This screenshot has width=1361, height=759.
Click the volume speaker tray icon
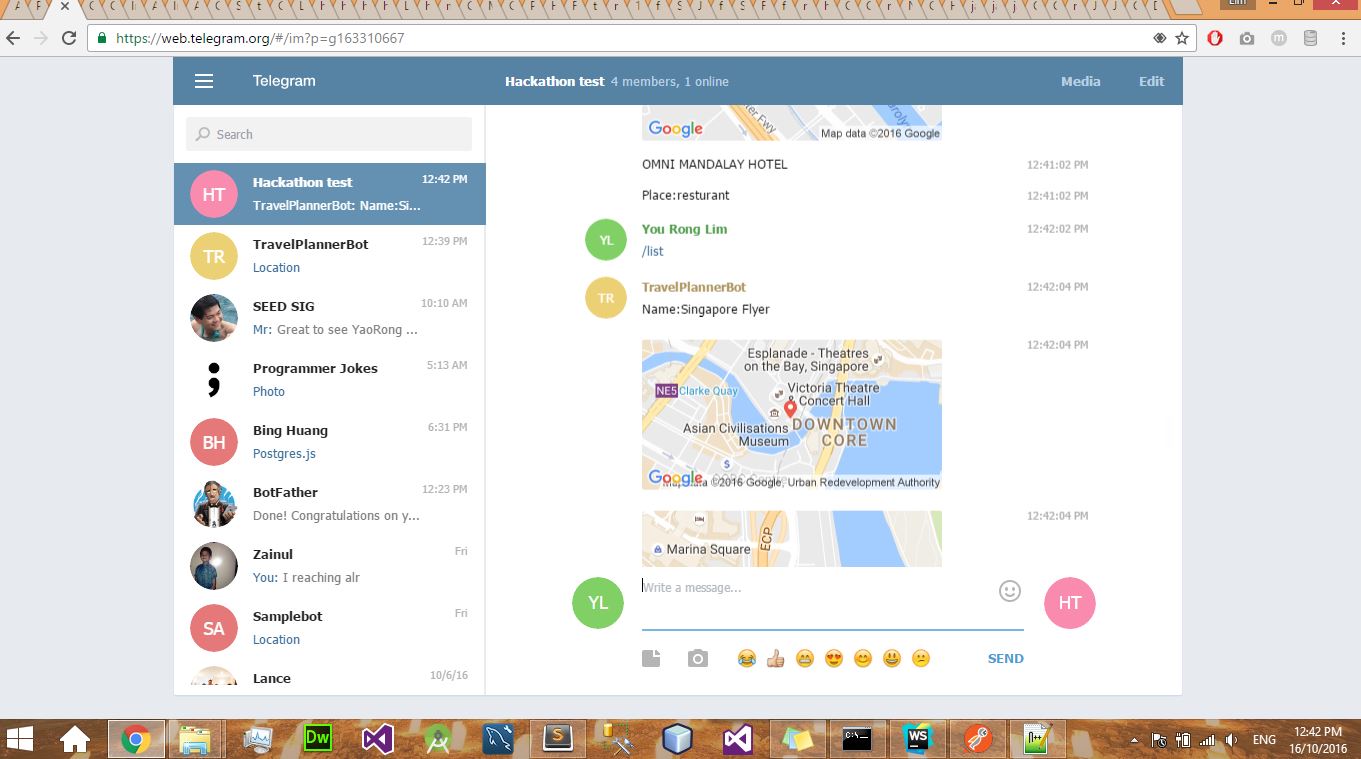tap(1231, 740)
